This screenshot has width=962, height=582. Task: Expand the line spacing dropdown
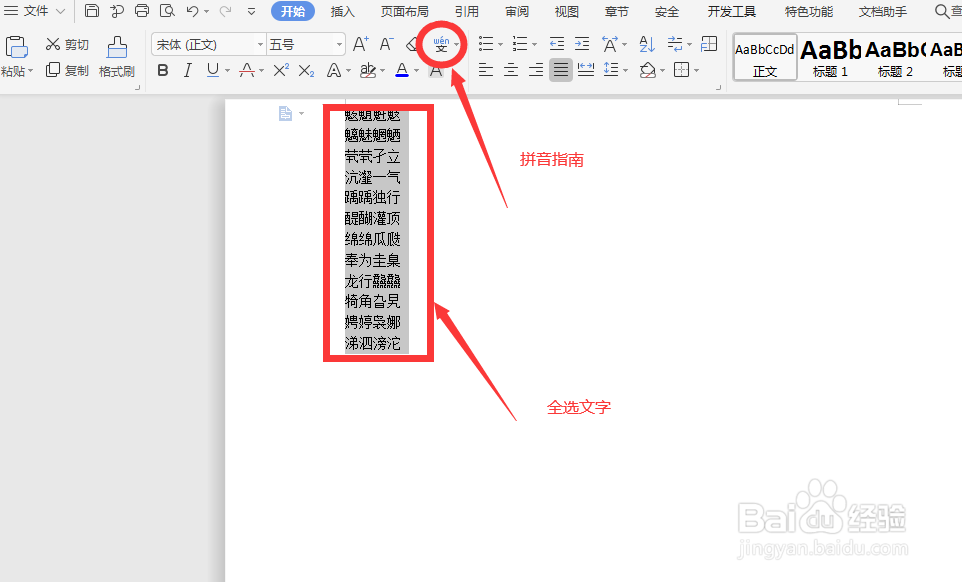coord(625,70)
